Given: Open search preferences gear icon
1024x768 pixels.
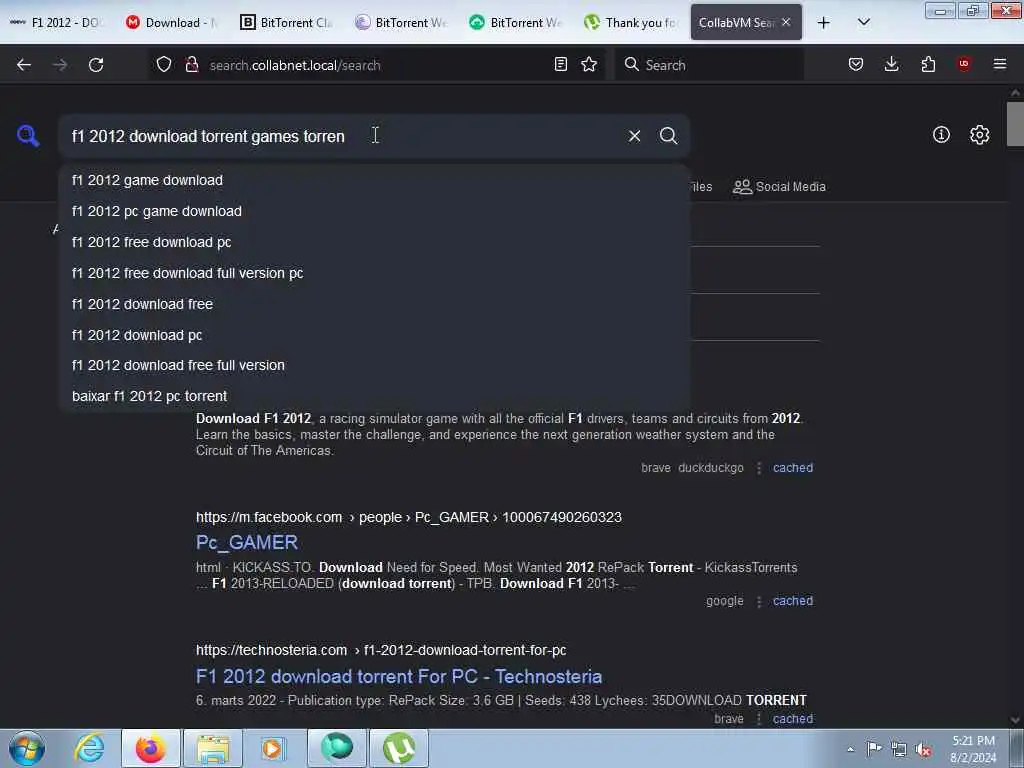Looking at the screenshot, I should [x=979, y=135].
